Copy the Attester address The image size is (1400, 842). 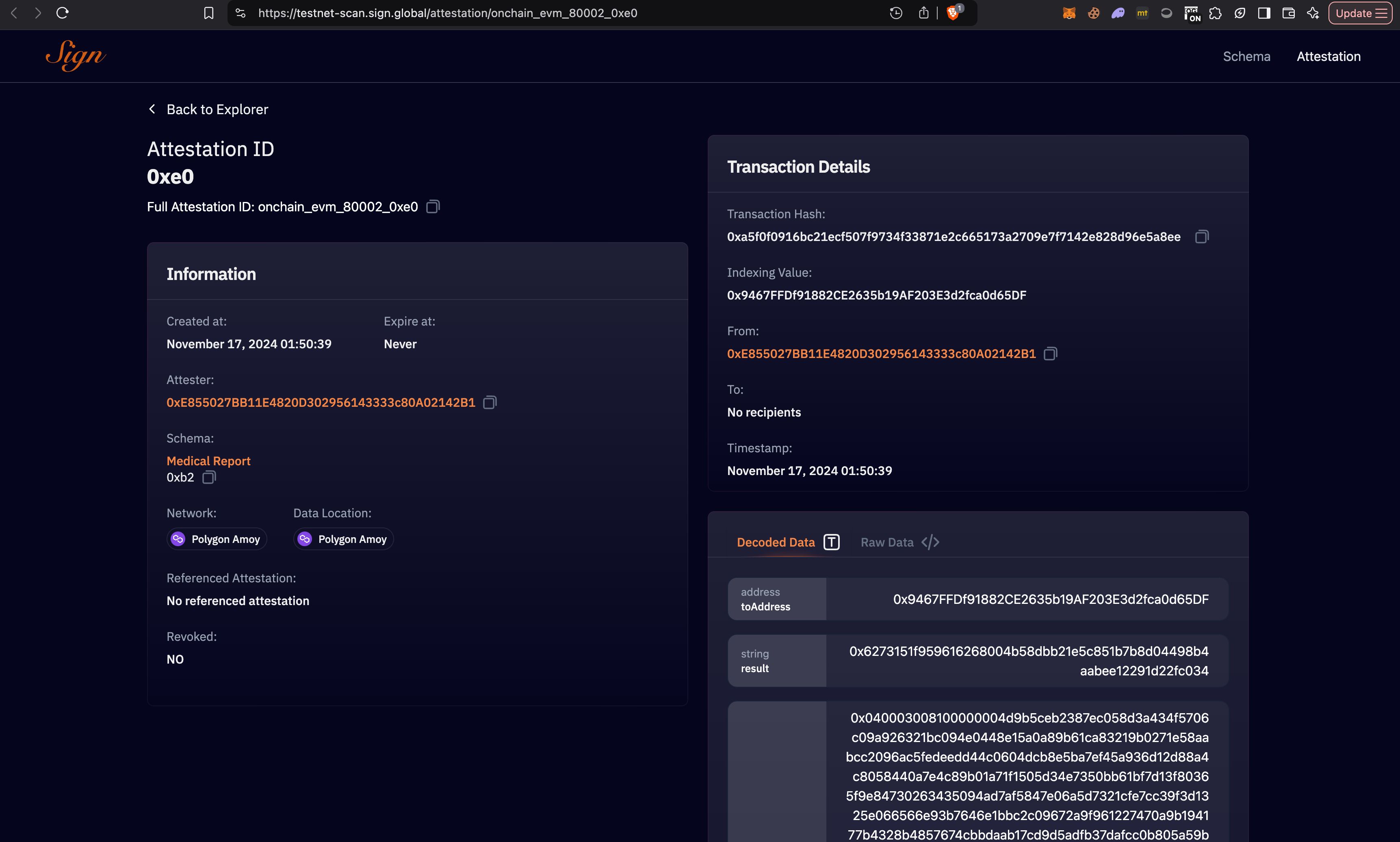[x=490, y=402]
